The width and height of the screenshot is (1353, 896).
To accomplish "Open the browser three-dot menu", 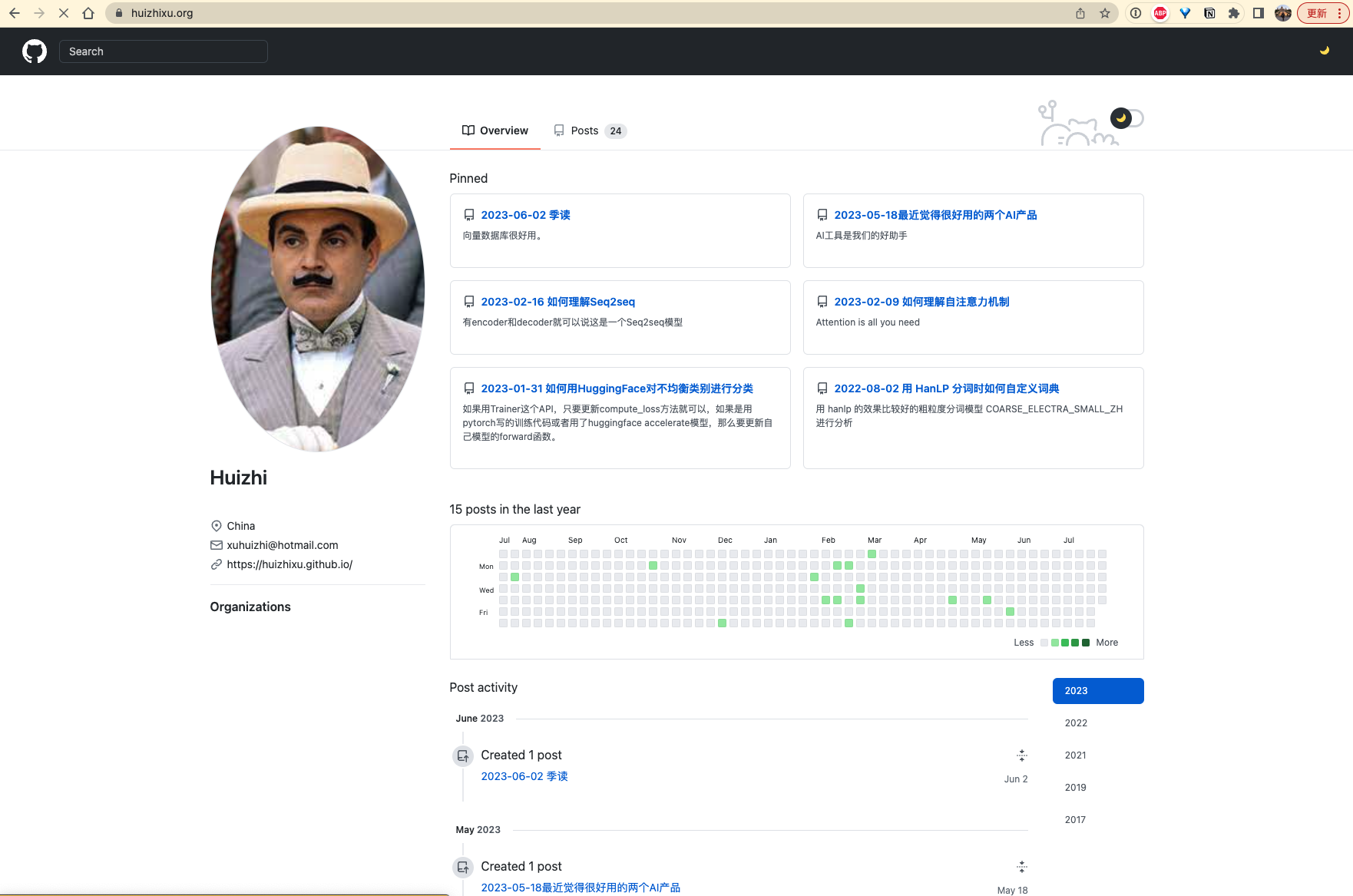I will pos(1340,13).
